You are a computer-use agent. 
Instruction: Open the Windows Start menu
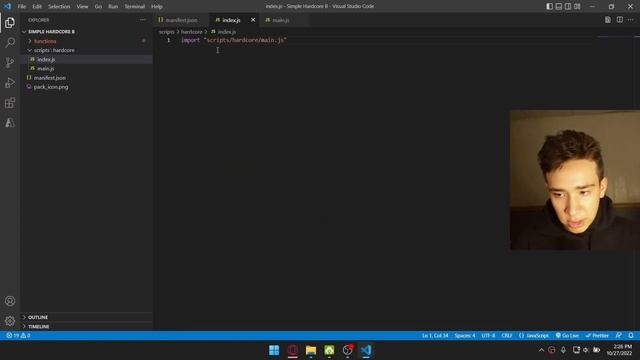click(274, 350)
